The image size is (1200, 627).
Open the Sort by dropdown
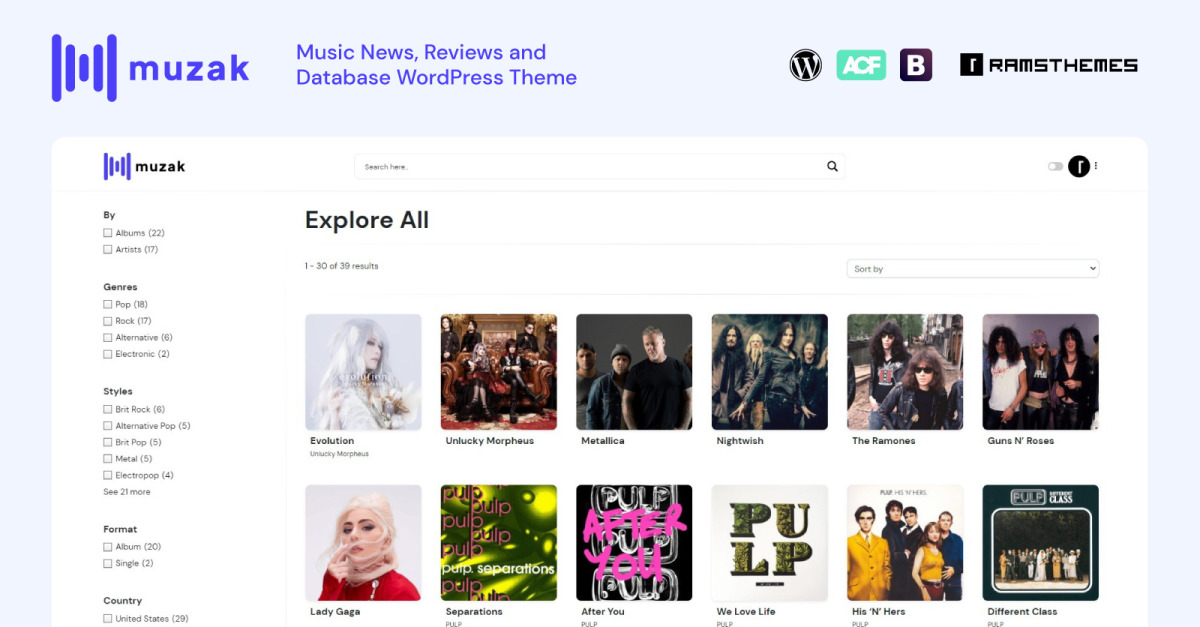[972, 269]
